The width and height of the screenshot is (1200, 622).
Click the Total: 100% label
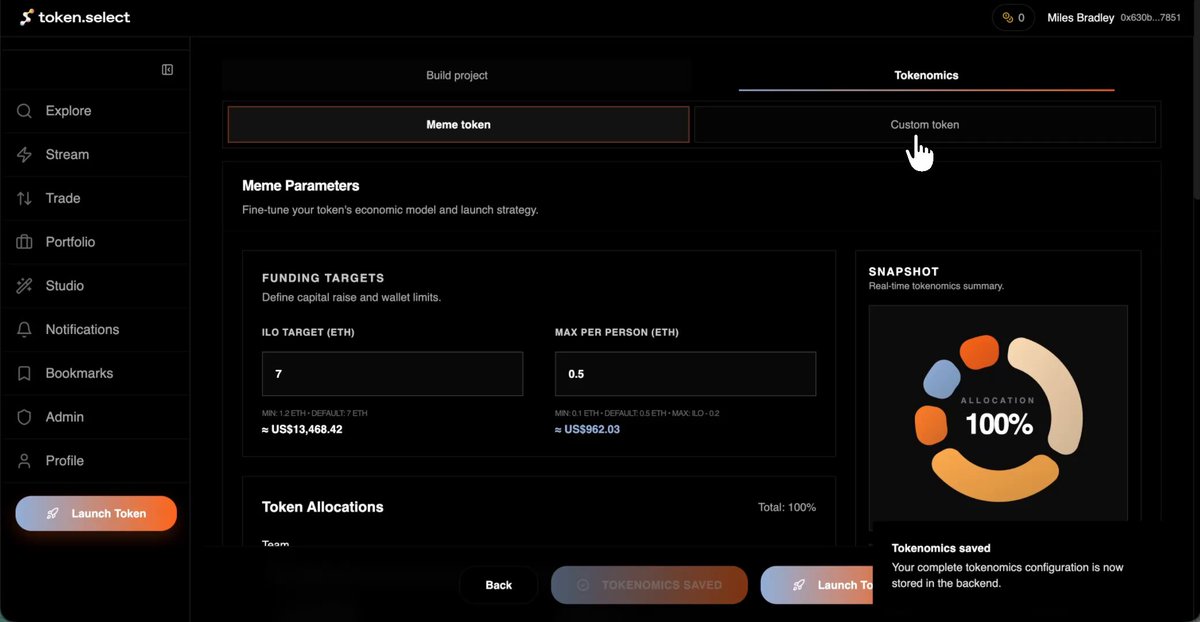click(x=787, y=508)
